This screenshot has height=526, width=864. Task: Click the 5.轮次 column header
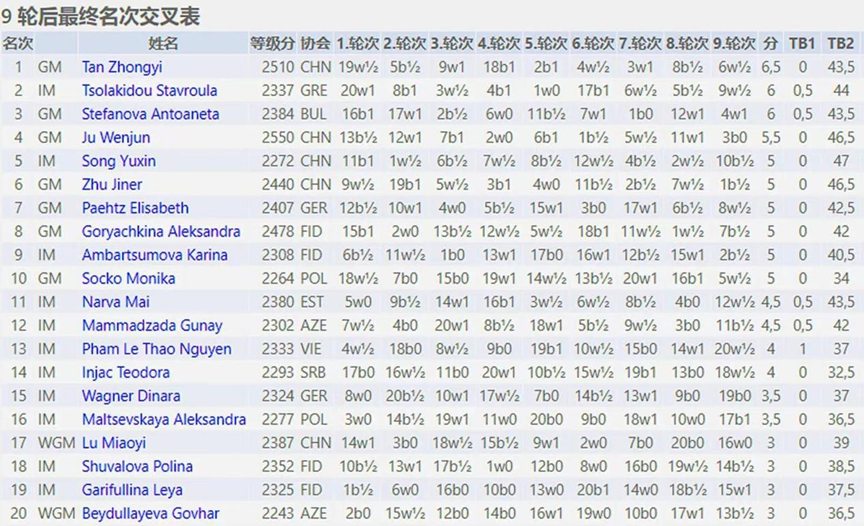pyautogui.click(x=546, y=44)
